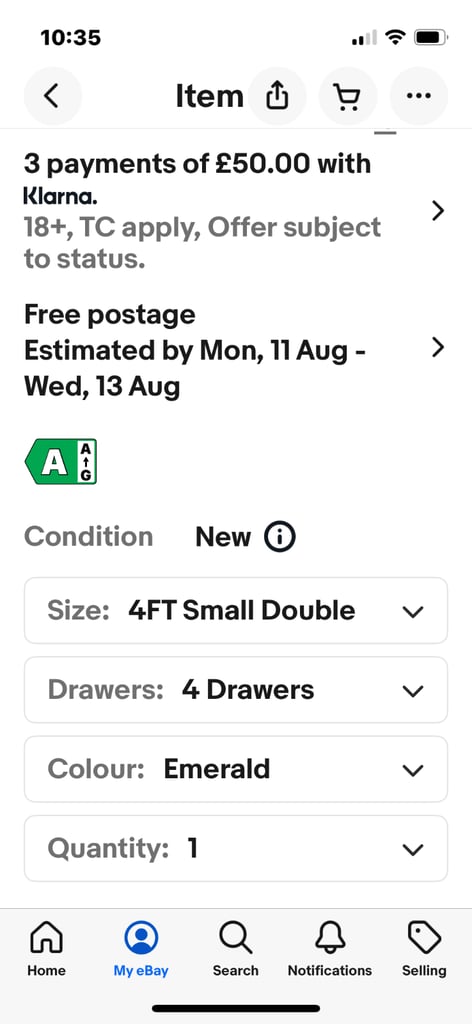The height and width of the screenshot is (1024, 472).
Task: Tap the condition info icon
Action: click(280, 537)
